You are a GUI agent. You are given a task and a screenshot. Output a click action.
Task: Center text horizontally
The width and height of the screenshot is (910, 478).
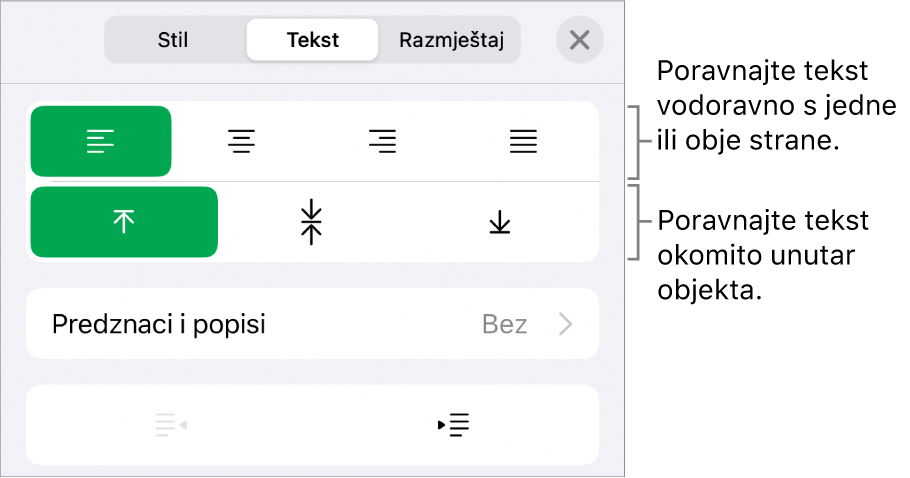(241, 142)
